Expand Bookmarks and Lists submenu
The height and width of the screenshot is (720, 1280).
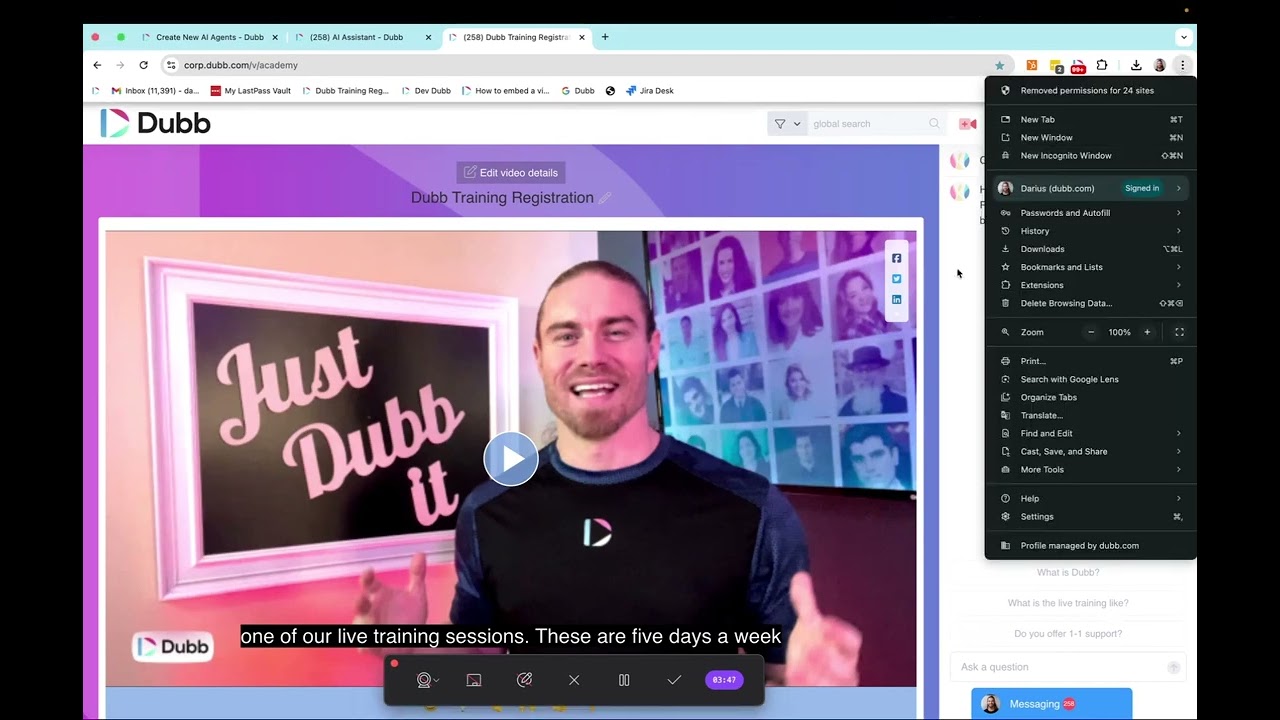click(x=1091, y=267)
